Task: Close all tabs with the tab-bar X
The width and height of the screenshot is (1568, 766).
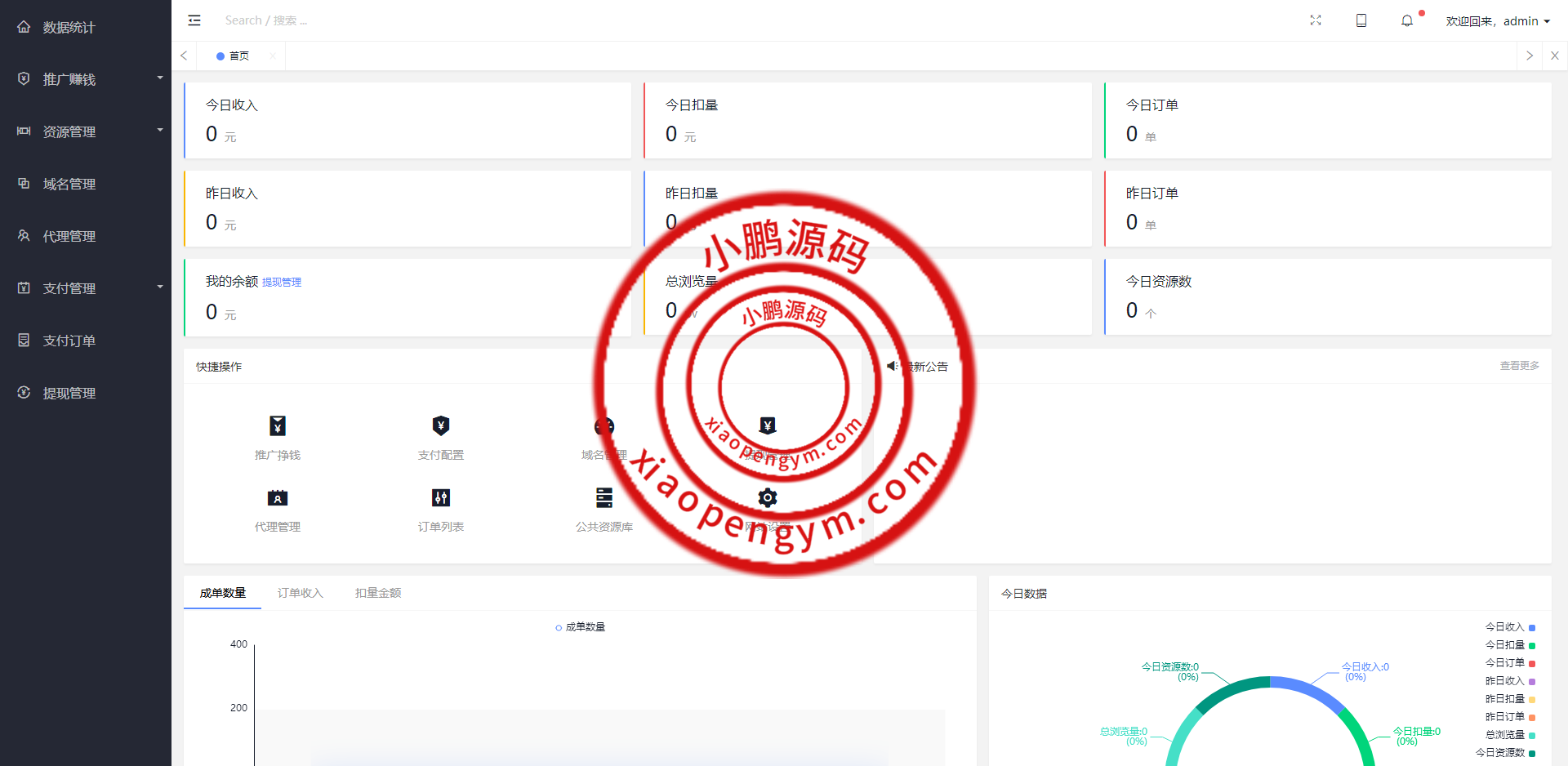Action: [x=1555, y=56]
